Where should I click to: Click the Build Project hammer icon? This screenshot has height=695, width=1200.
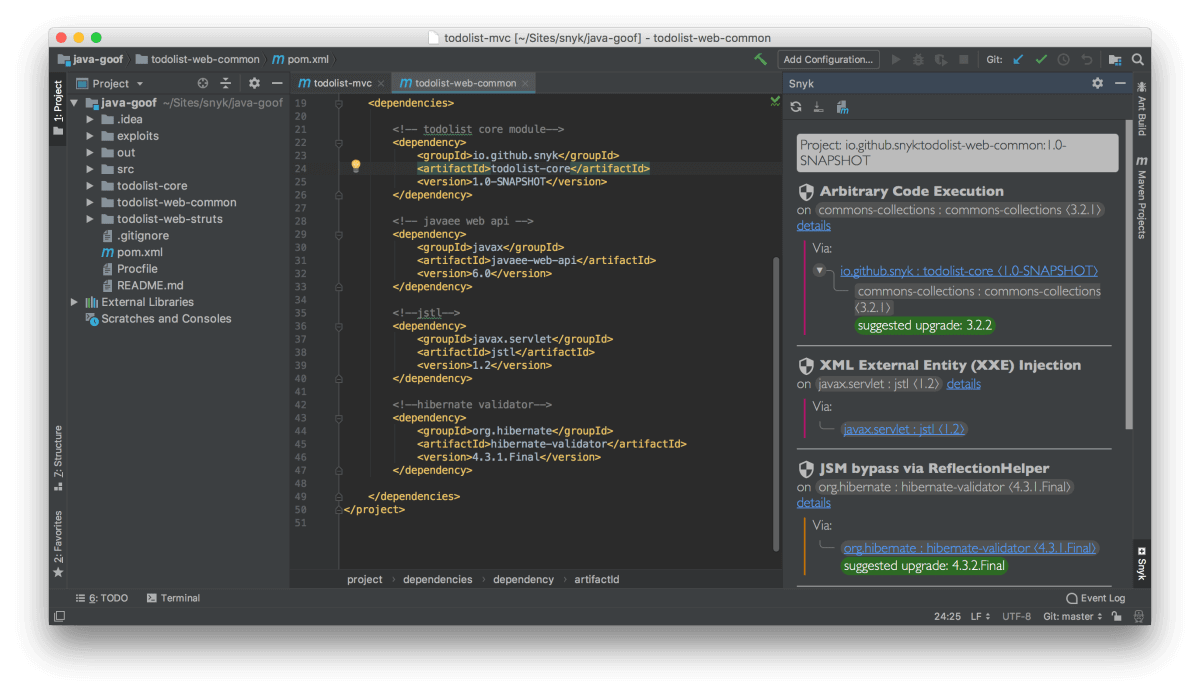pyautogui.click(x=761, y=60)
